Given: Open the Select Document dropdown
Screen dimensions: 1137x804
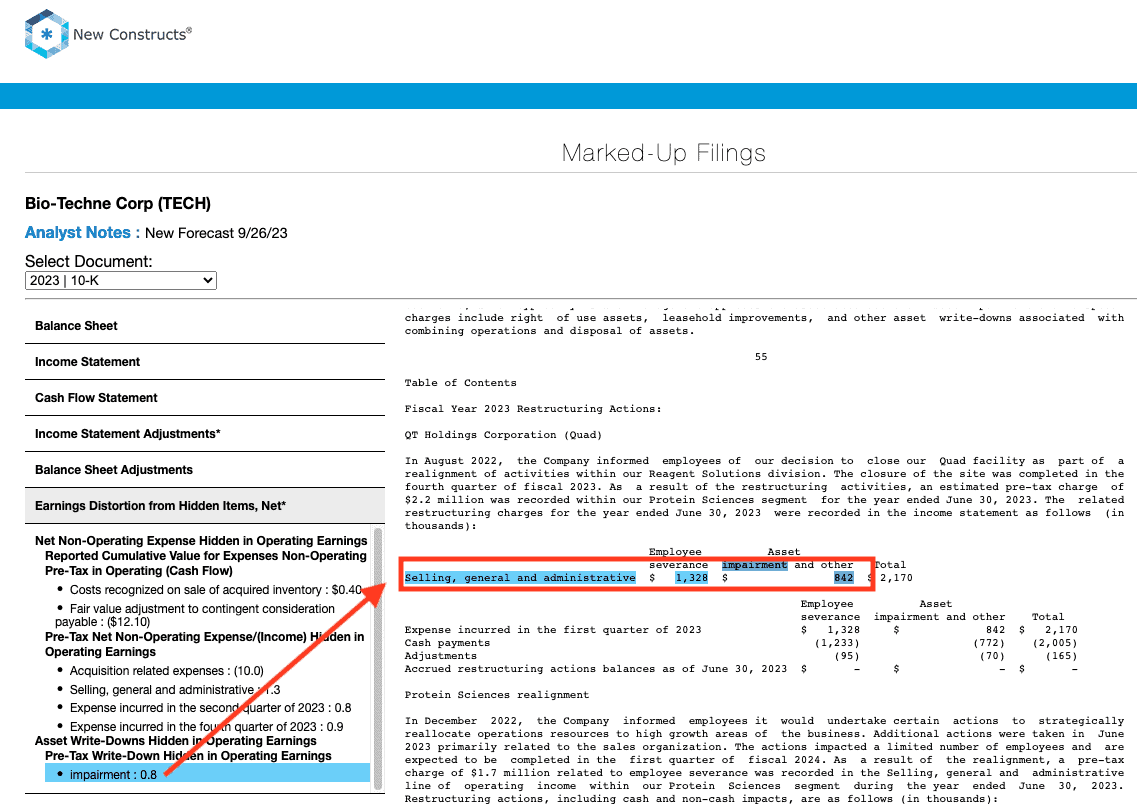Looking at the screenshot, I should point(120,281).
